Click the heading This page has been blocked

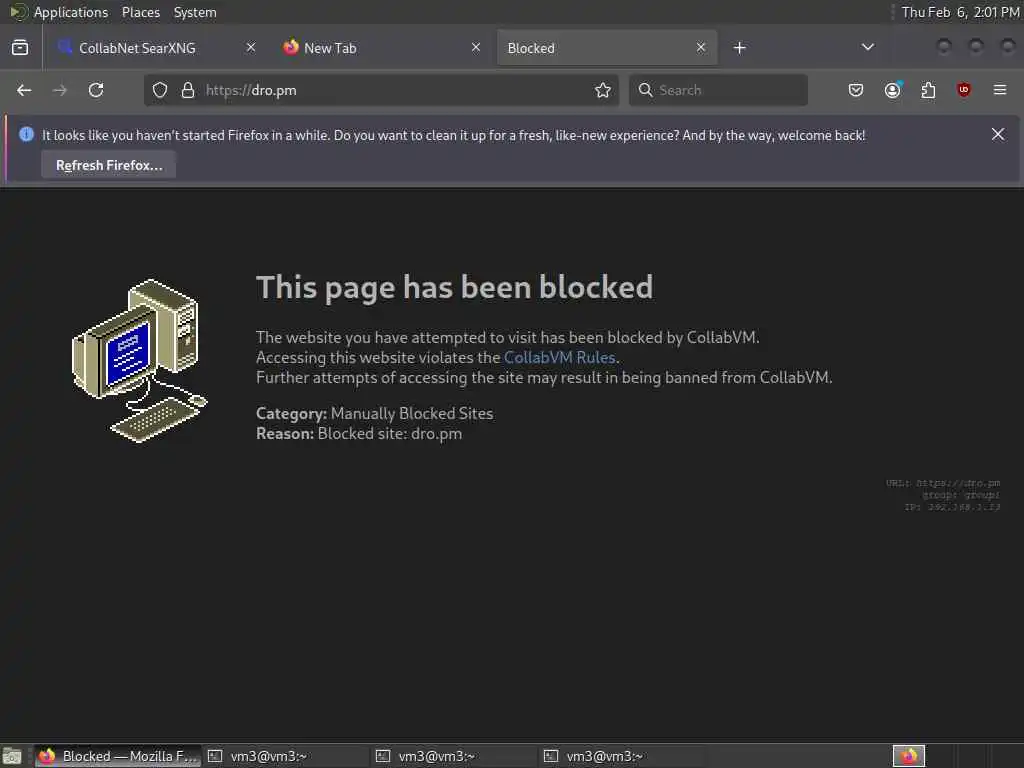point(455,287)
